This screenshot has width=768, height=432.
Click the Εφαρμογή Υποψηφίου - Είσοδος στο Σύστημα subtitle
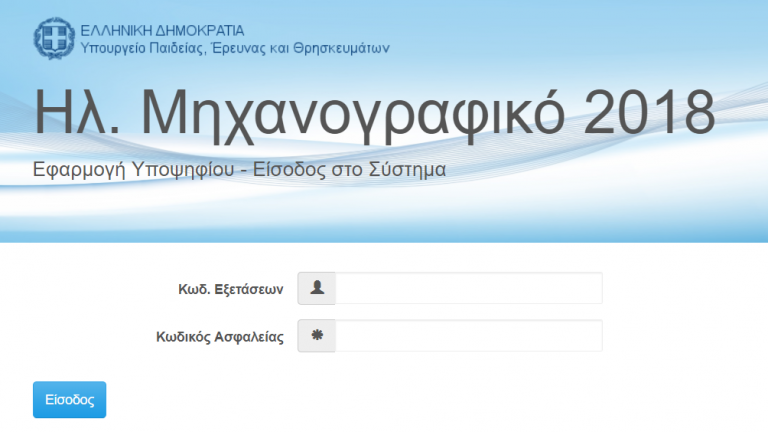(240, 170)
